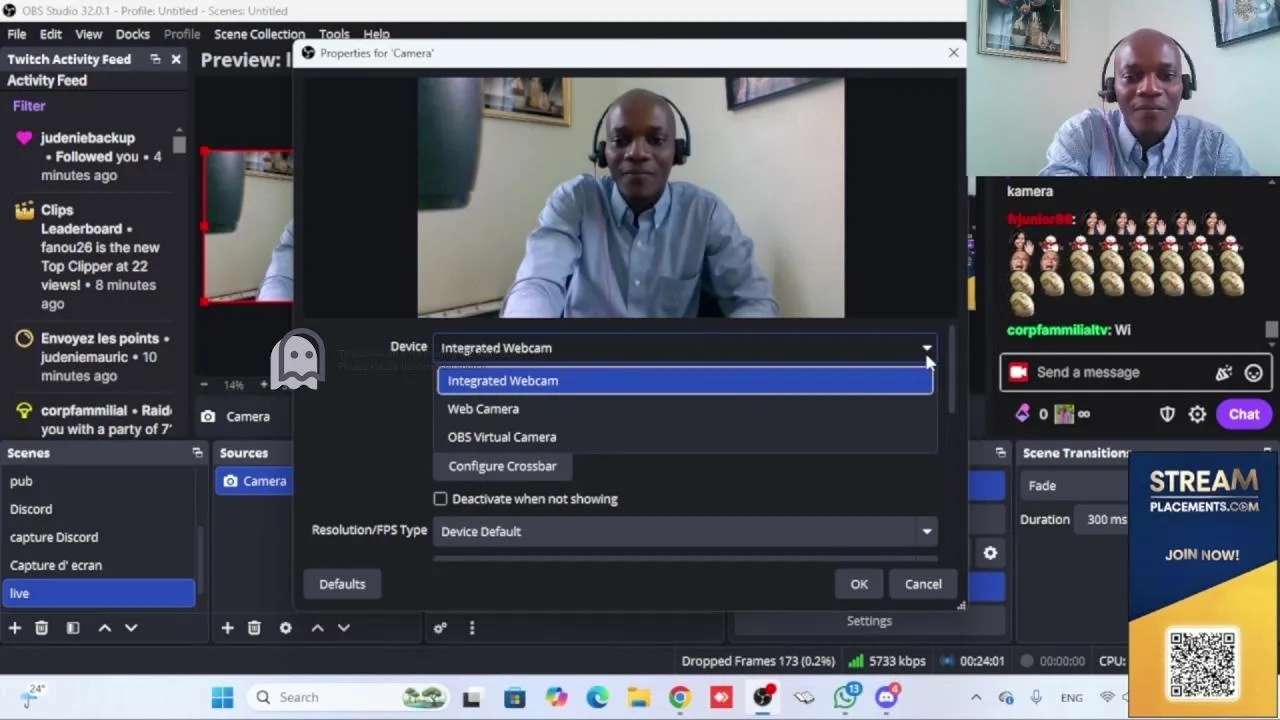The height and width of the screenshot is (720, 1280).
Task: Select the pub scene
Action: coord(98,481)
